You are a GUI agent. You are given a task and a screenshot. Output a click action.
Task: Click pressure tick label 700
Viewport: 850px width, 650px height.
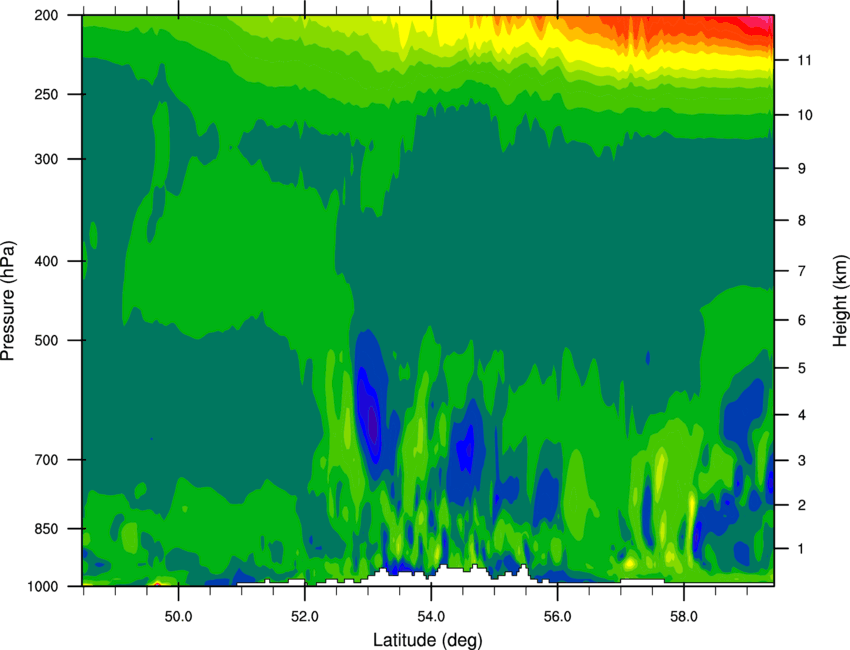point(47,460)
